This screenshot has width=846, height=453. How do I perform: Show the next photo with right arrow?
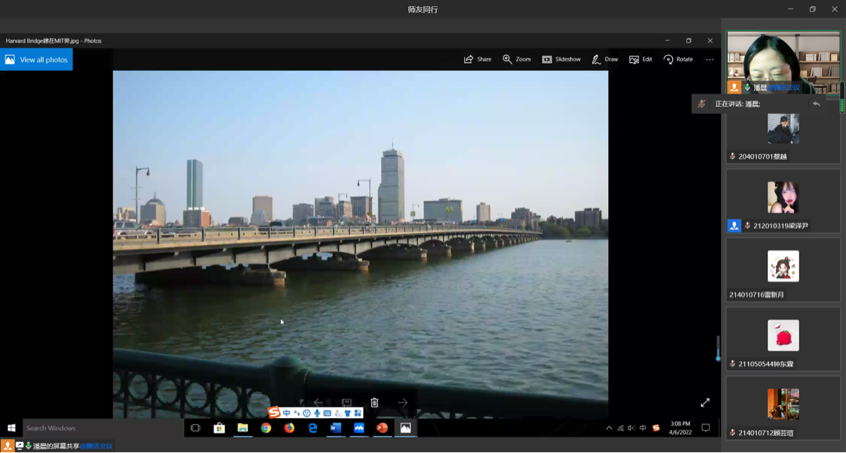(x=403, y=403)
